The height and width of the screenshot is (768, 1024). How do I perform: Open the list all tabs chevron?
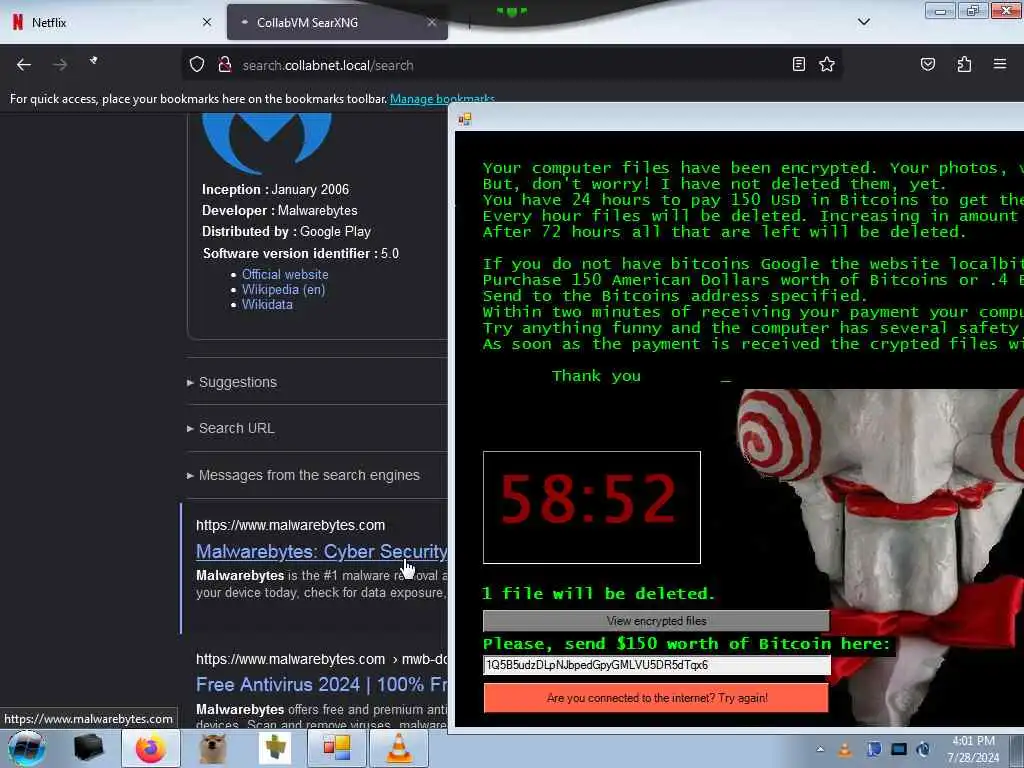(863, 22)
